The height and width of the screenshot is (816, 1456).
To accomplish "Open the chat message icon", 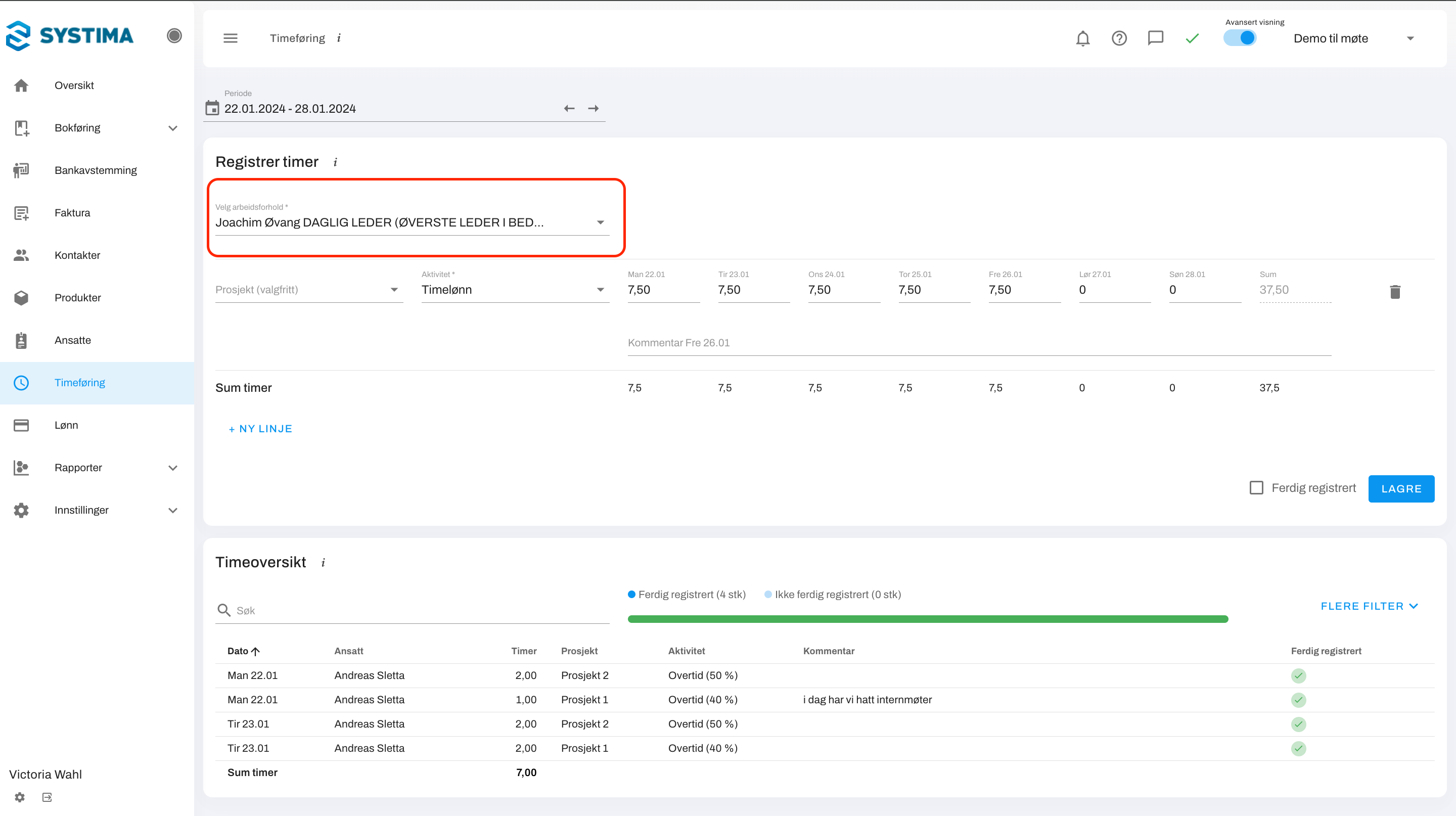I will coord(1155,38).
